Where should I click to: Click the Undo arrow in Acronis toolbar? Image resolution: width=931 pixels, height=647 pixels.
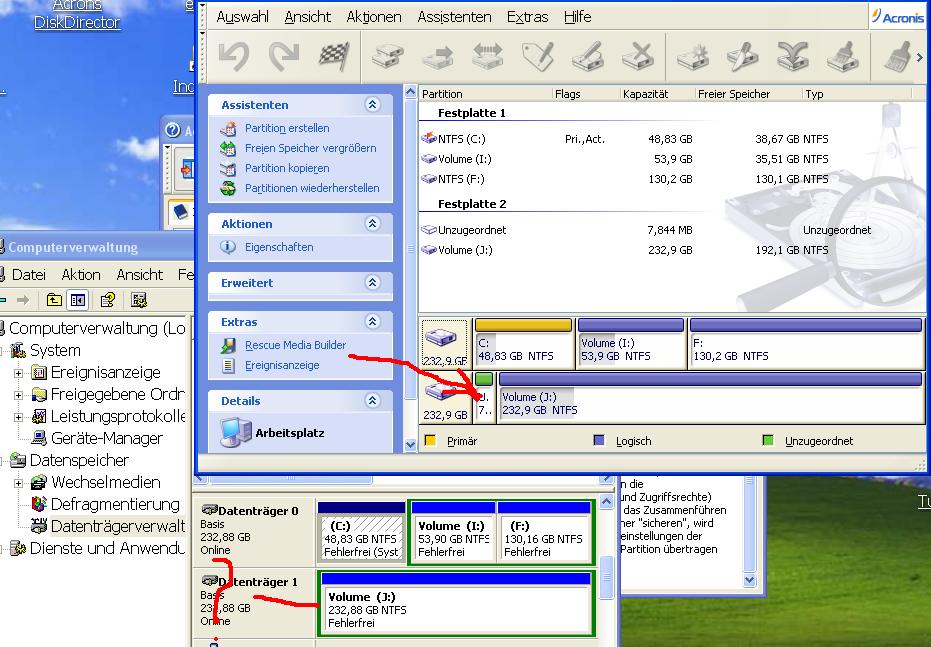pyautogui.click(x=233, y=56)
